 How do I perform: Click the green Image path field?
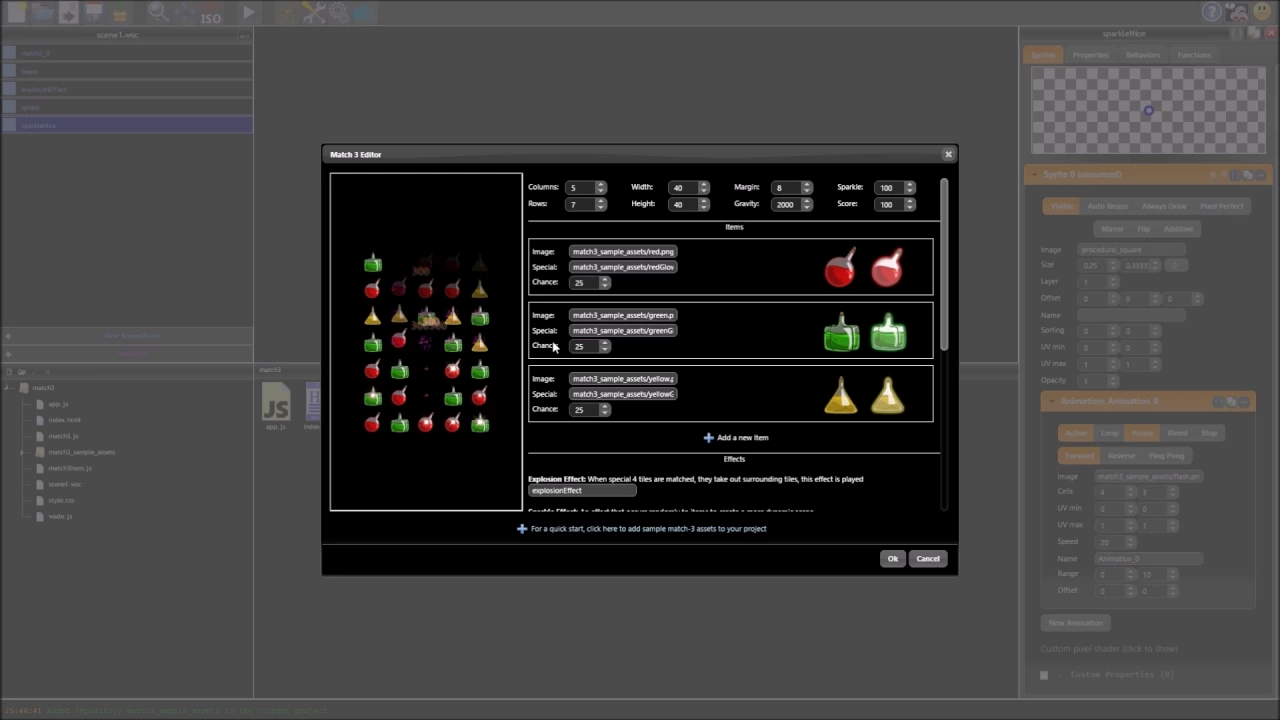tap(623, 315)
